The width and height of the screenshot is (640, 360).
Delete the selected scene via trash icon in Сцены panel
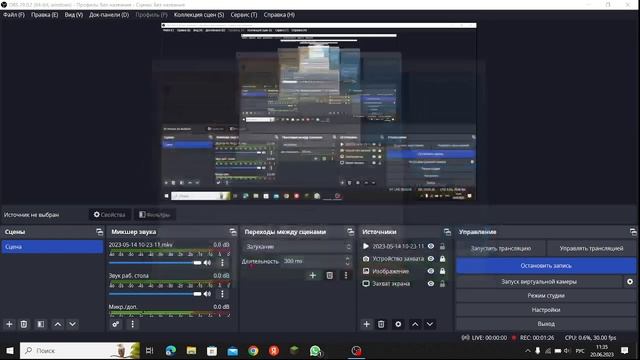click(24, 324)
